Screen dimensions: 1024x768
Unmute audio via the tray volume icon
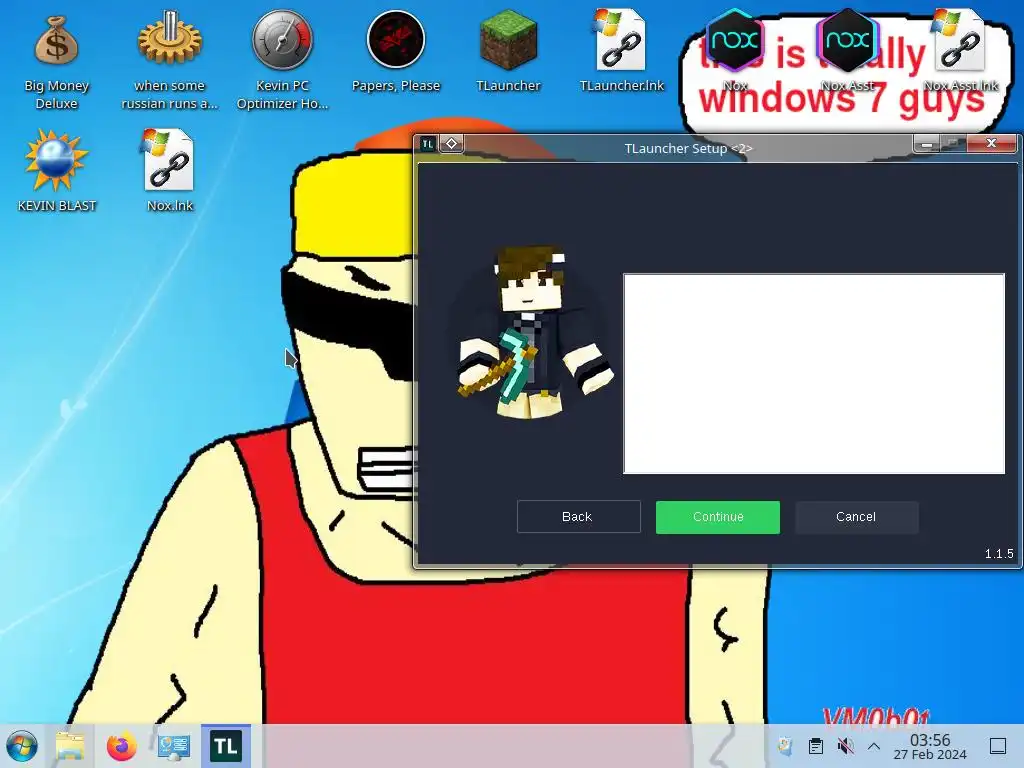[x=845, y=746]
